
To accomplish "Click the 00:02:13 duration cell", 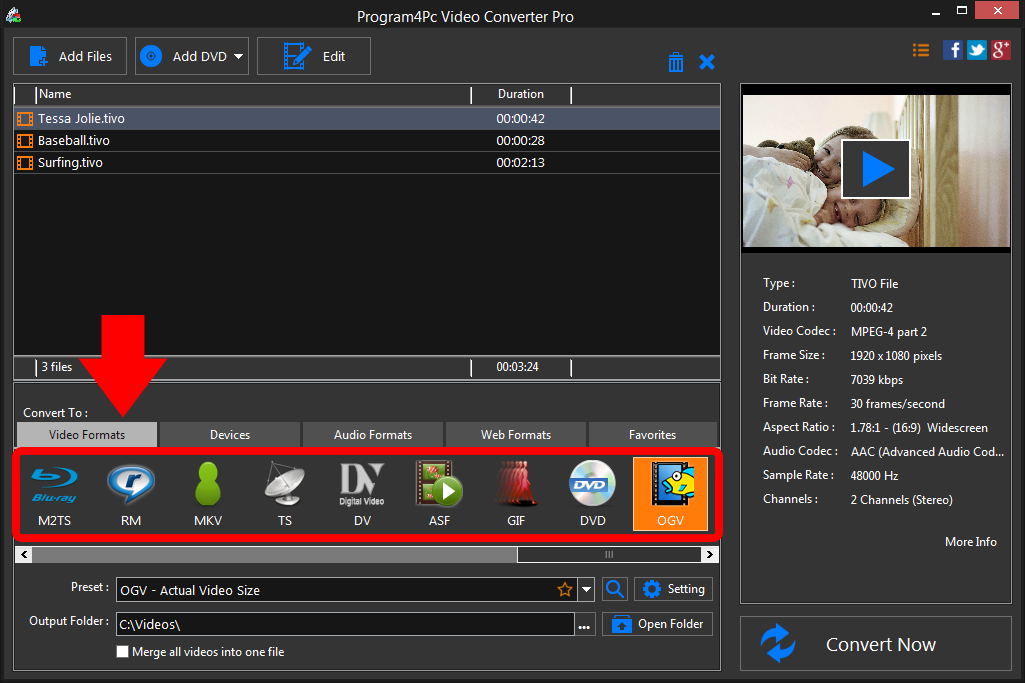I will coord(520,163).
